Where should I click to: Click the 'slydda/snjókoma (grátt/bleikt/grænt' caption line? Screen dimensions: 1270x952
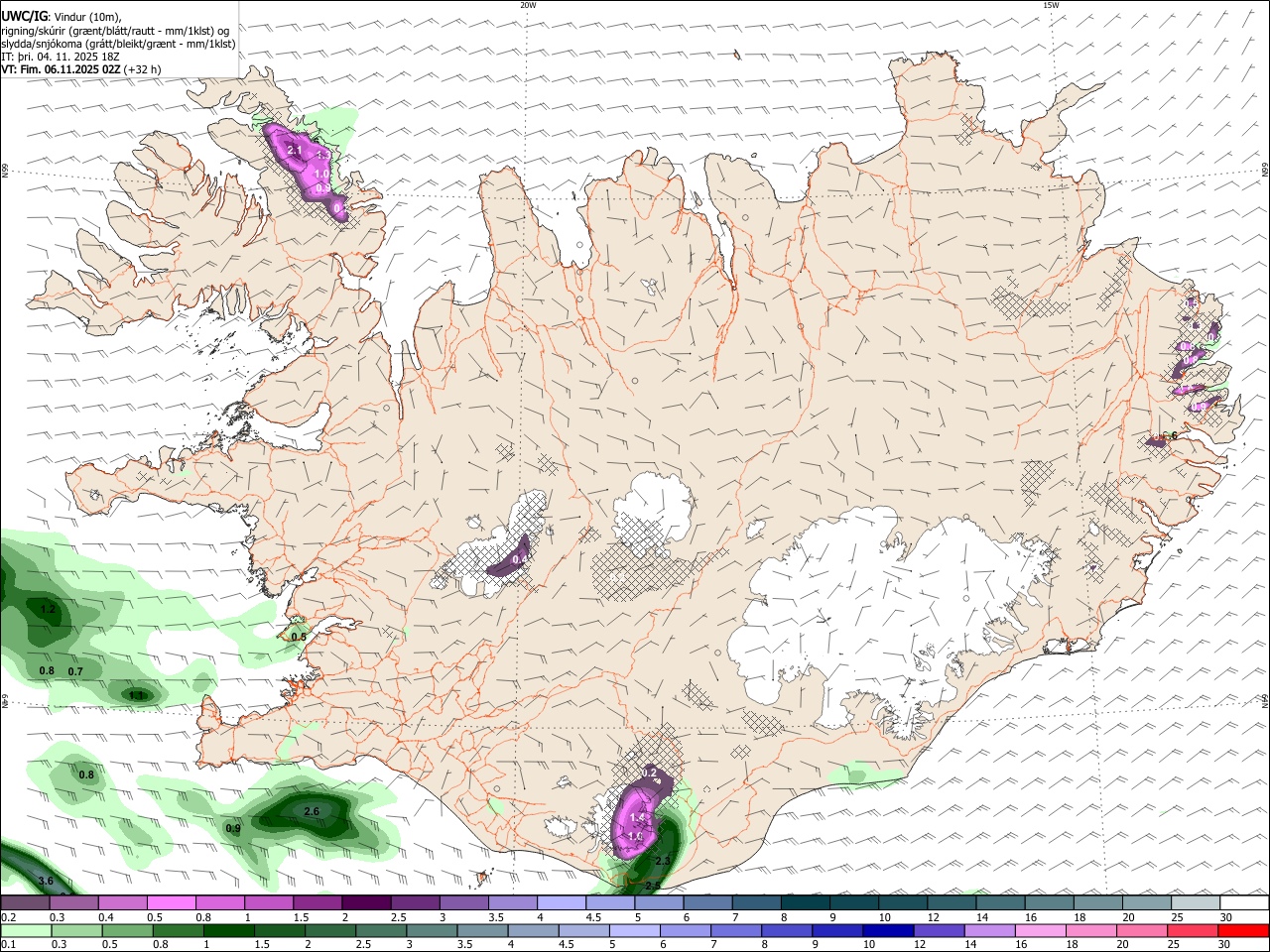point(118,44)
